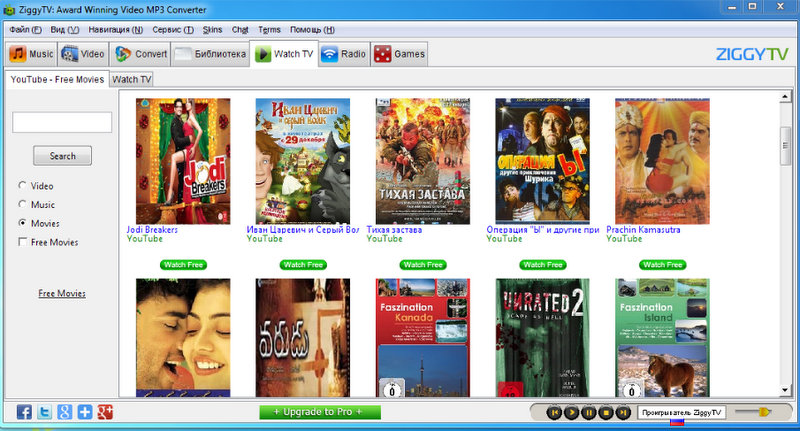800x431 pixels.
Task: Open the Навигация menu
Action: (116, 30)
